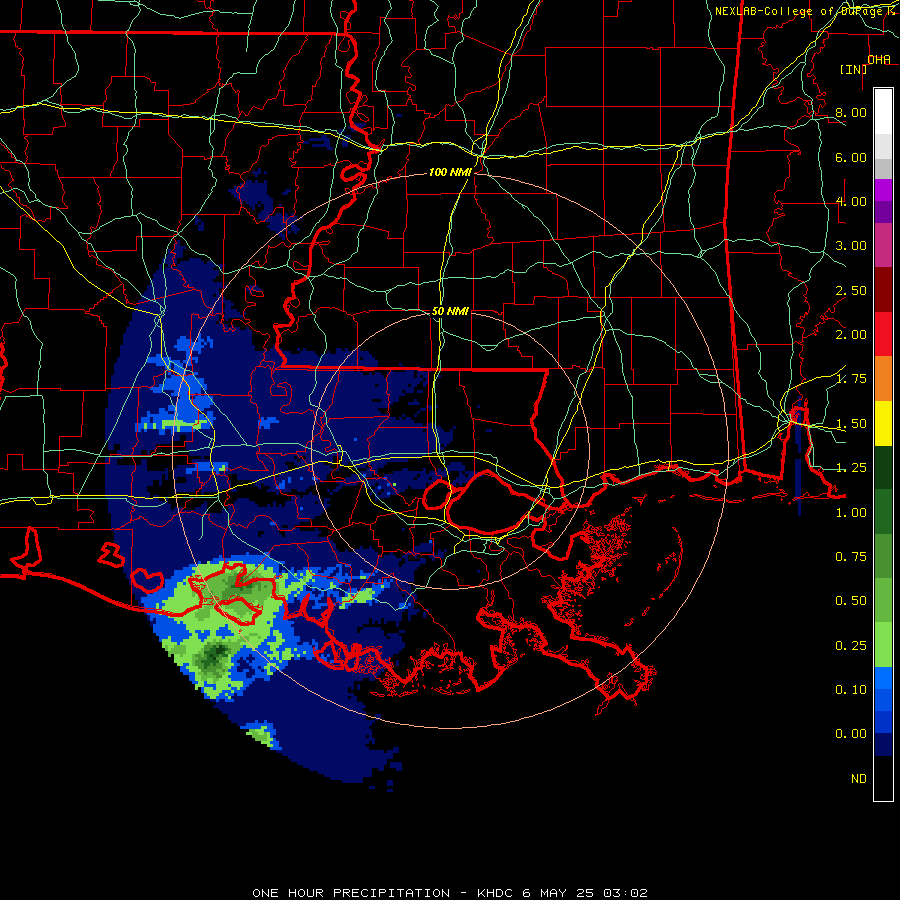Pick the orange legend swatch

coord(883,379)
